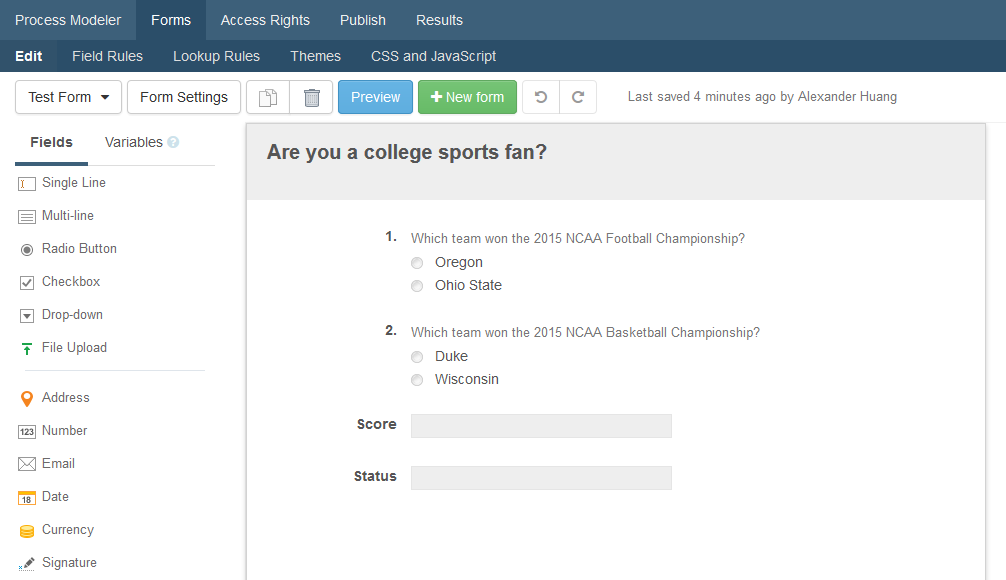This screenshot has height=580, width=1006.
Task: Choose the Ohio State radio option
Action: click(417, 286)
